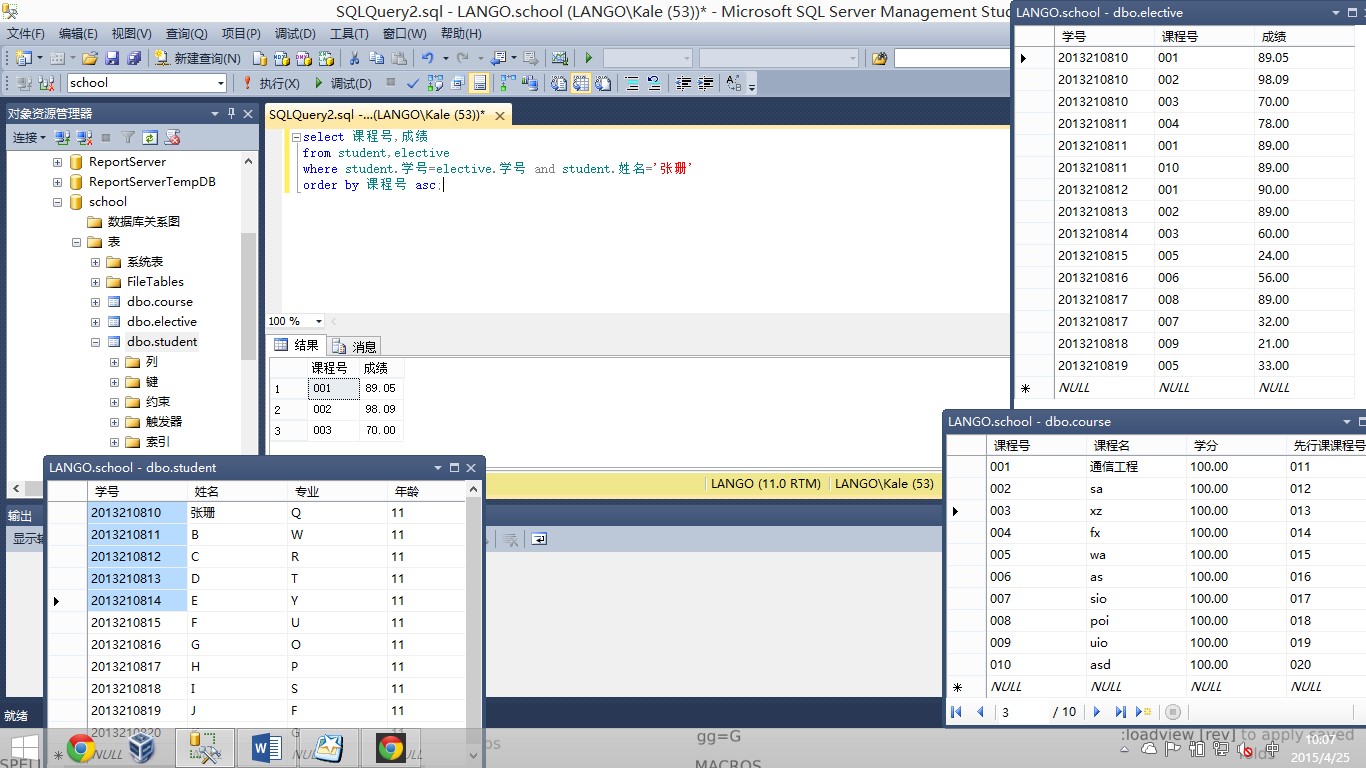The image size is (1366, 768).
Task: Select the 数据库关系图 tree item
Action: [x=144, y=222]
